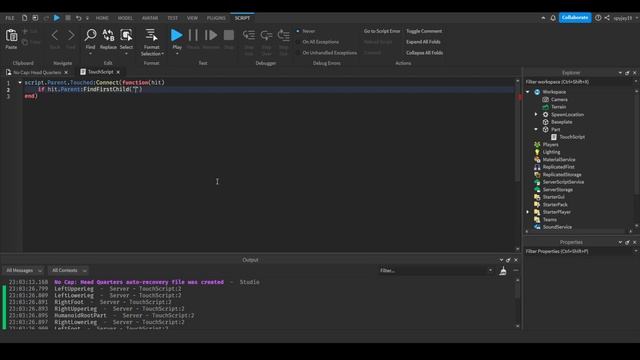Click the Paste clipboard icon
The image size is (640, 360).
[11, 36]
